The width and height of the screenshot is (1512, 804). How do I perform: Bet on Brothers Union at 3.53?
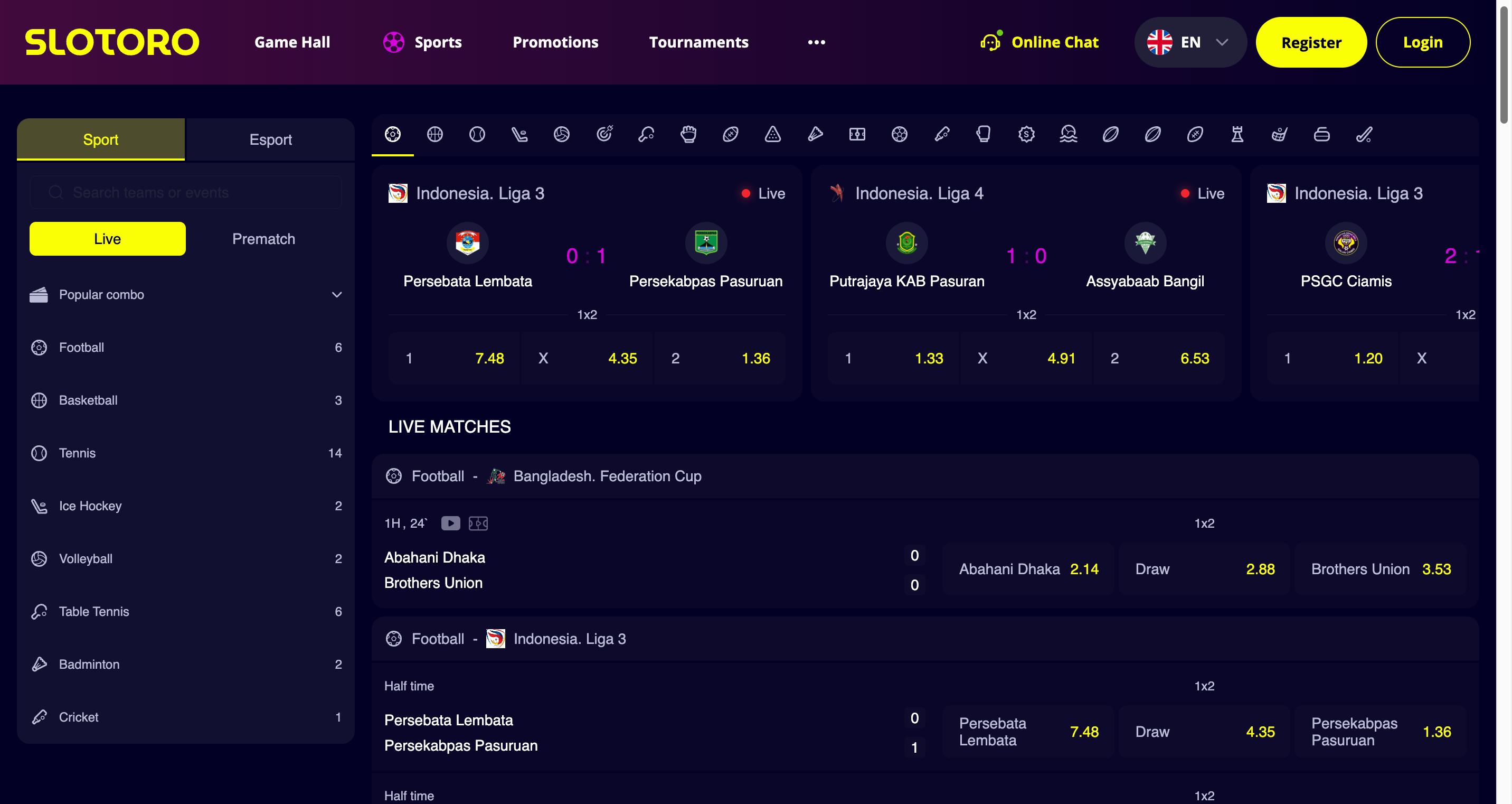pos(1381,568)
